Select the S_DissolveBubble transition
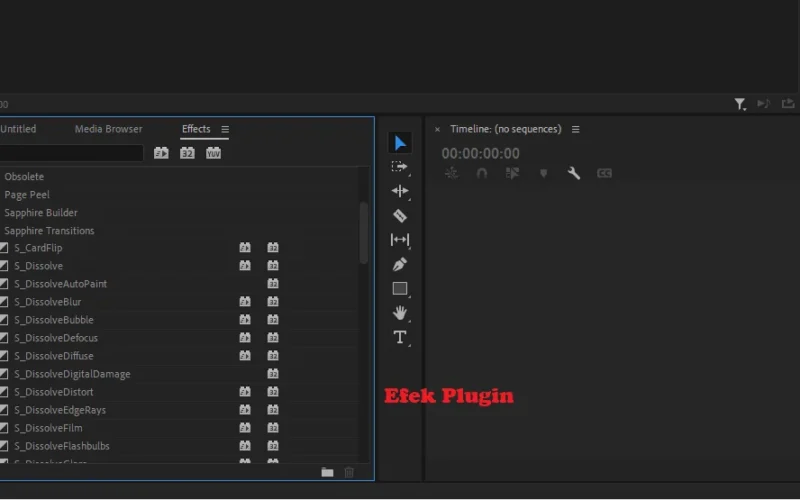 (x=54, y=320)
